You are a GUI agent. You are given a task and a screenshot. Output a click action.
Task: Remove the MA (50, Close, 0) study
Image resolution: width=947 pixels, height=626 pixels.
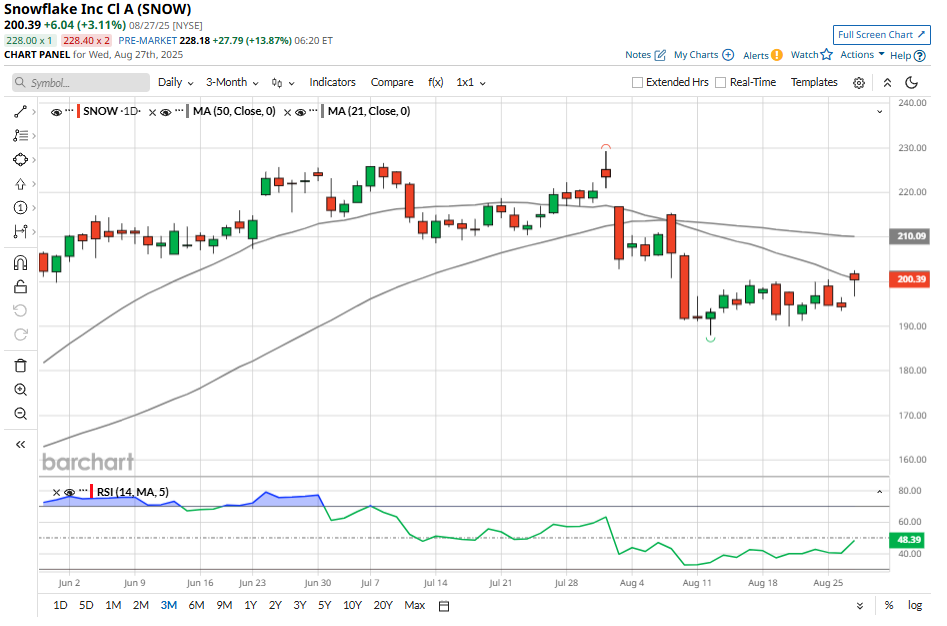tap(152, 112)
